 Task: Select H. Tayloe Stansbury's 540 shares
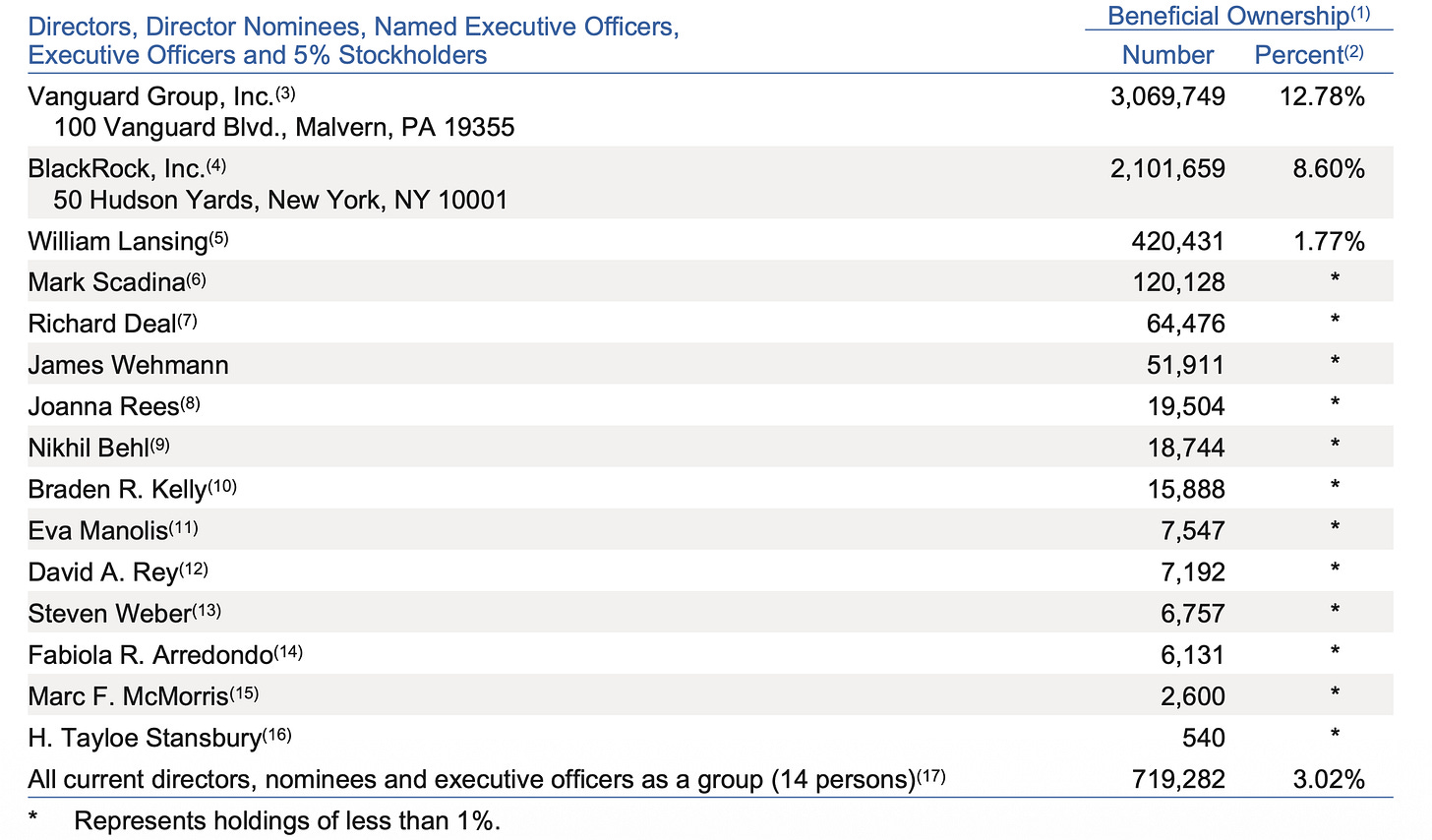pyautogui.click(x=1204, y=738)
